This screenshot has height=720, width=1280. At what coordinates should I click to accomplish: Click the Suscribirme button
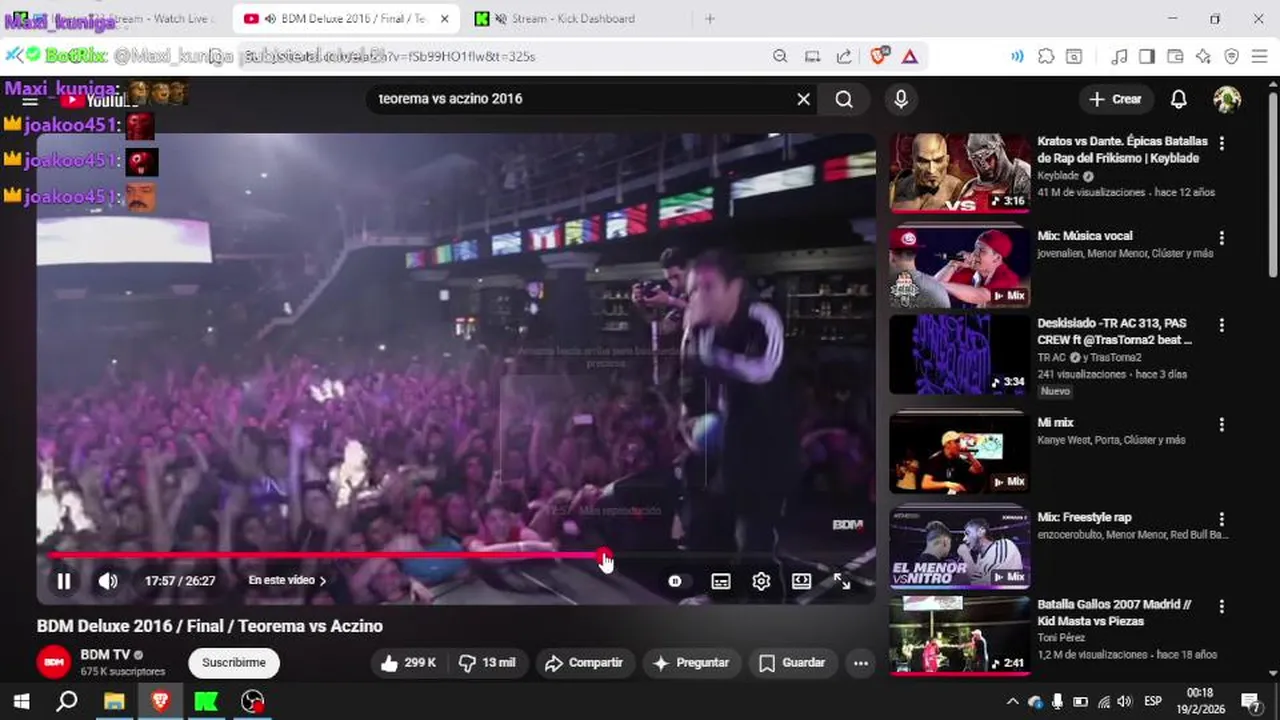[x=234, y=662]
